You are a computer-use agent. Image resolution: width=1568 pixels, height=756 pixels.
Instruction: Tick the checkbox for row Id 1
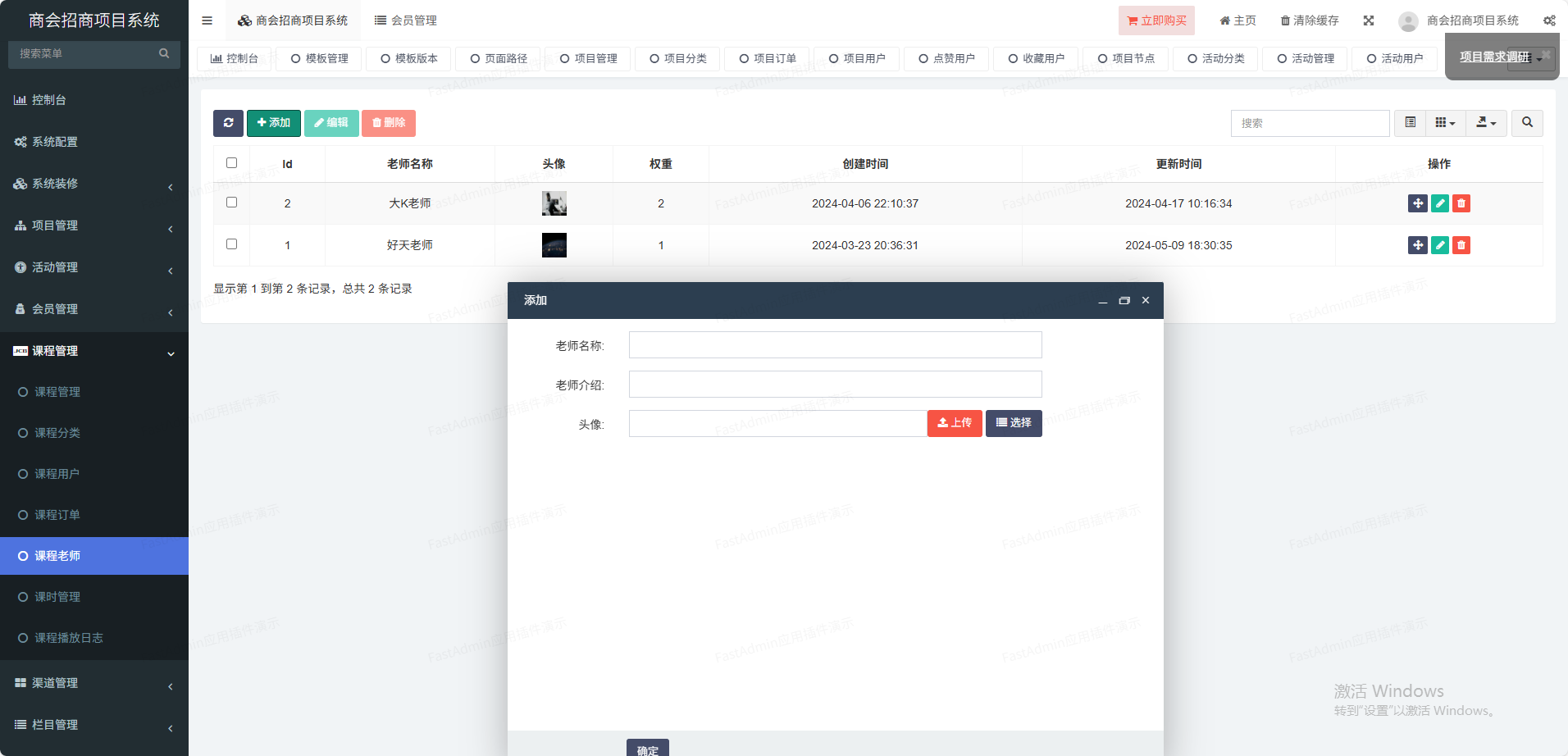pyautogui.click(x=231, y=244)
